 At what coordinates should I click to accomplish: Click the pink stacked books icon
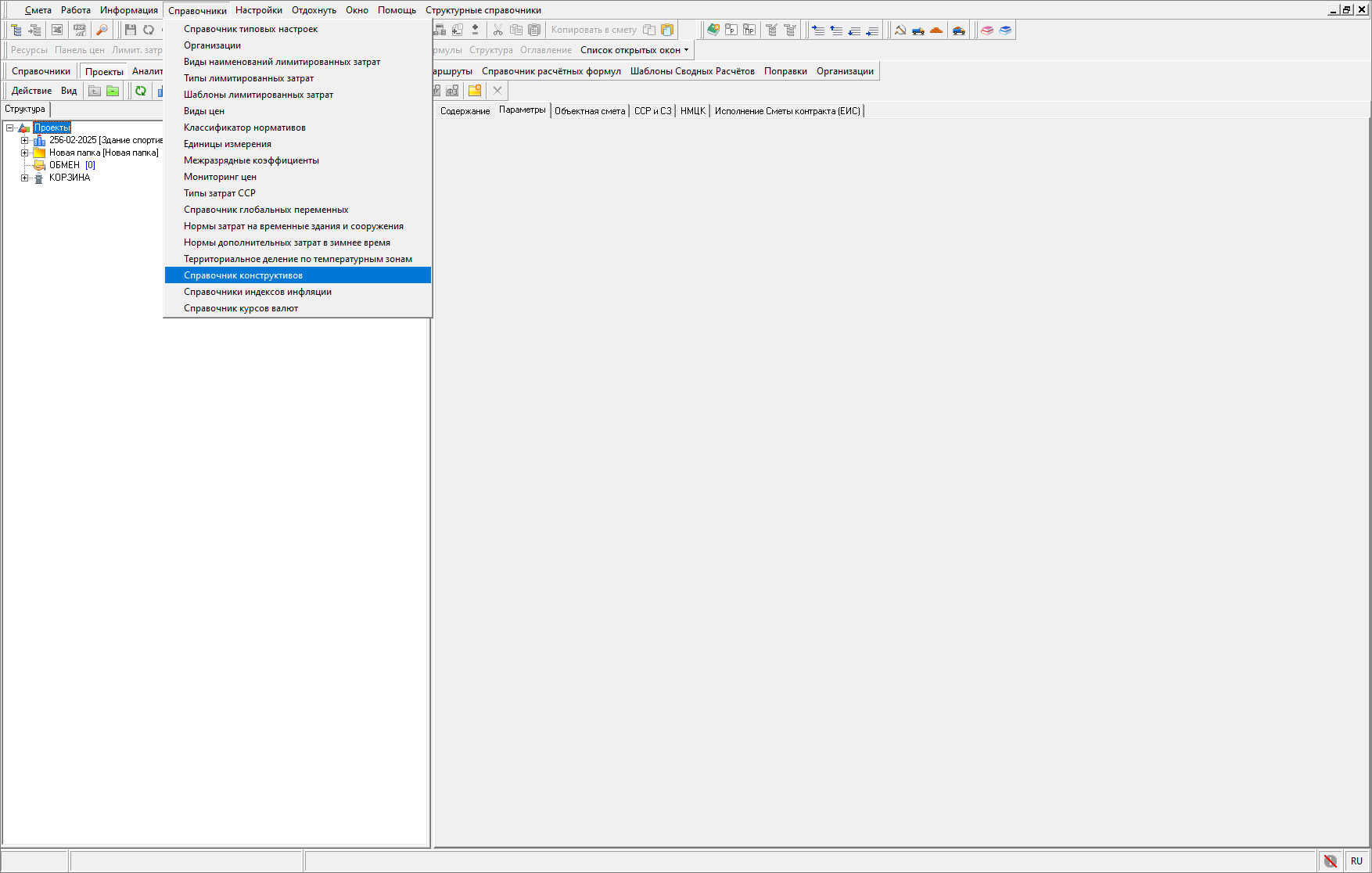987,30
